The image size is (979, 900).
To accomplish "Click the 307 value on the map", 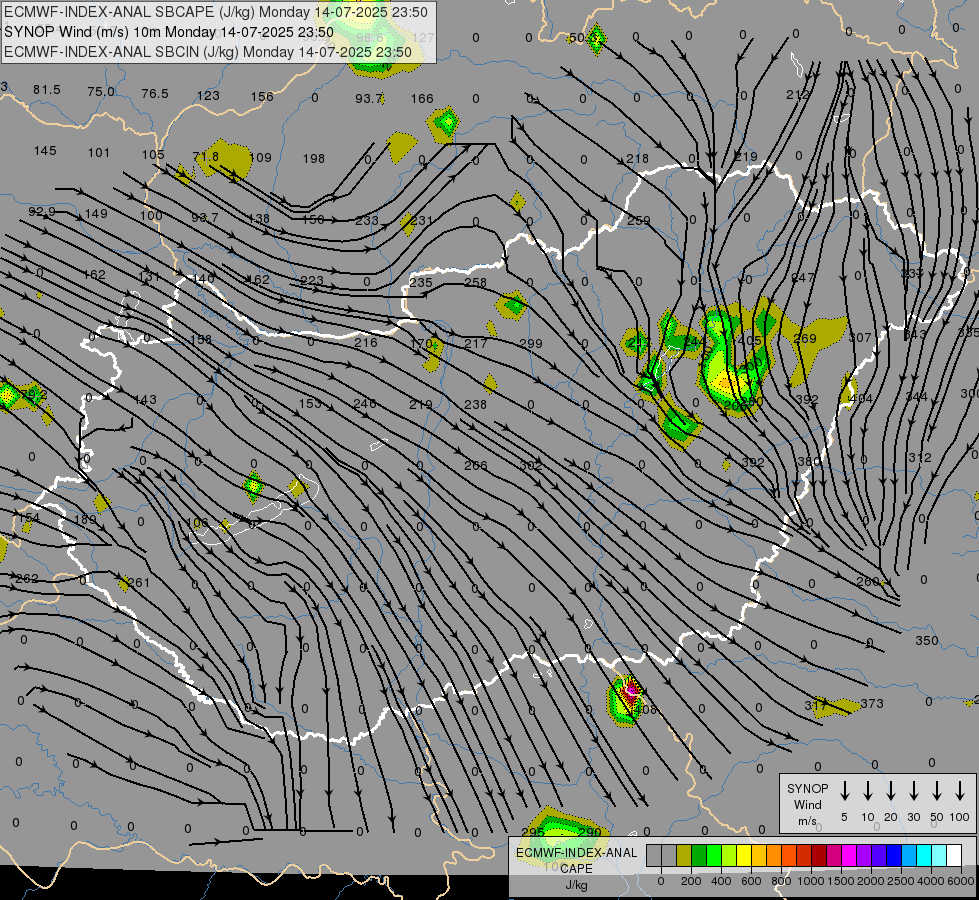I will [860, 337].
